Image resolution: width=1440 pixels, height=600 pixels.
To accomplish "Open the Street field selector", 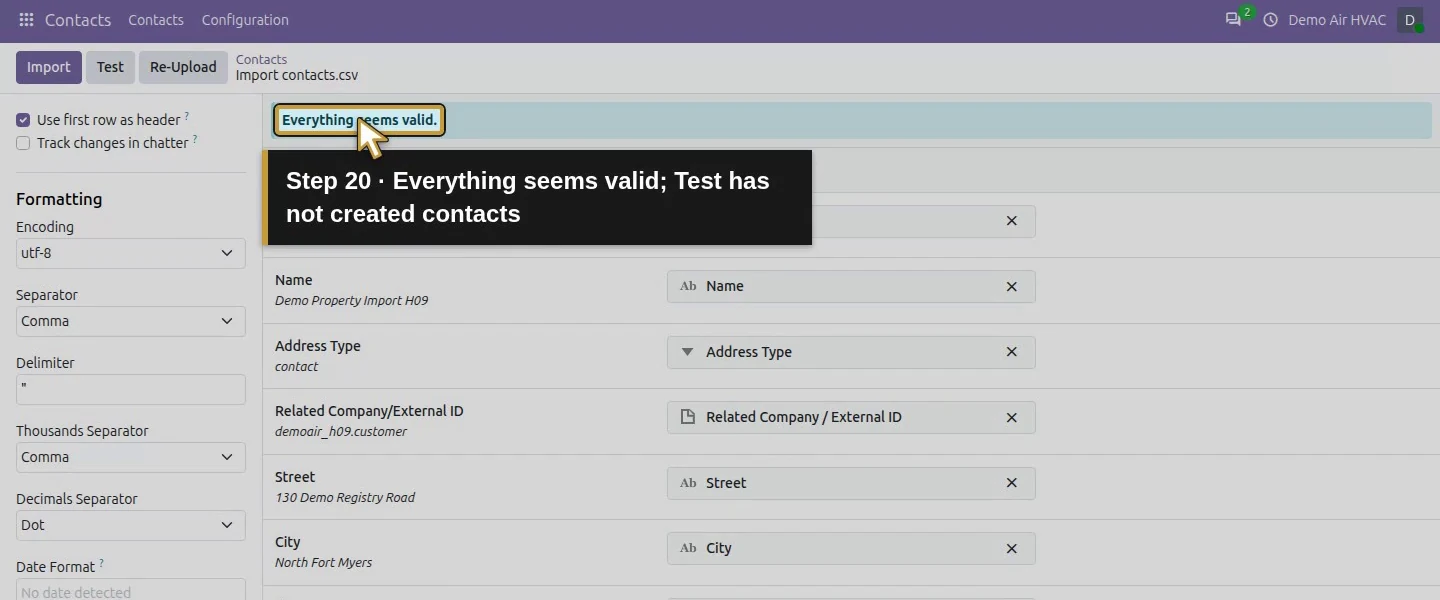I will [851, 483].
